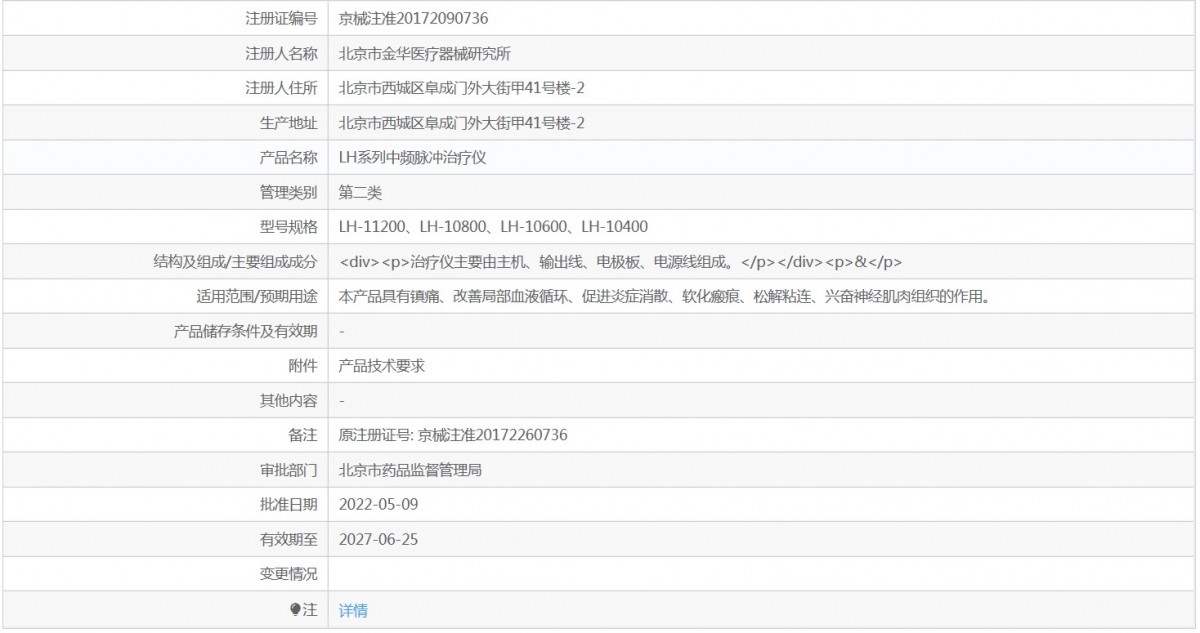
Task: Click the label 变更情况
Action: coord(288,574)
